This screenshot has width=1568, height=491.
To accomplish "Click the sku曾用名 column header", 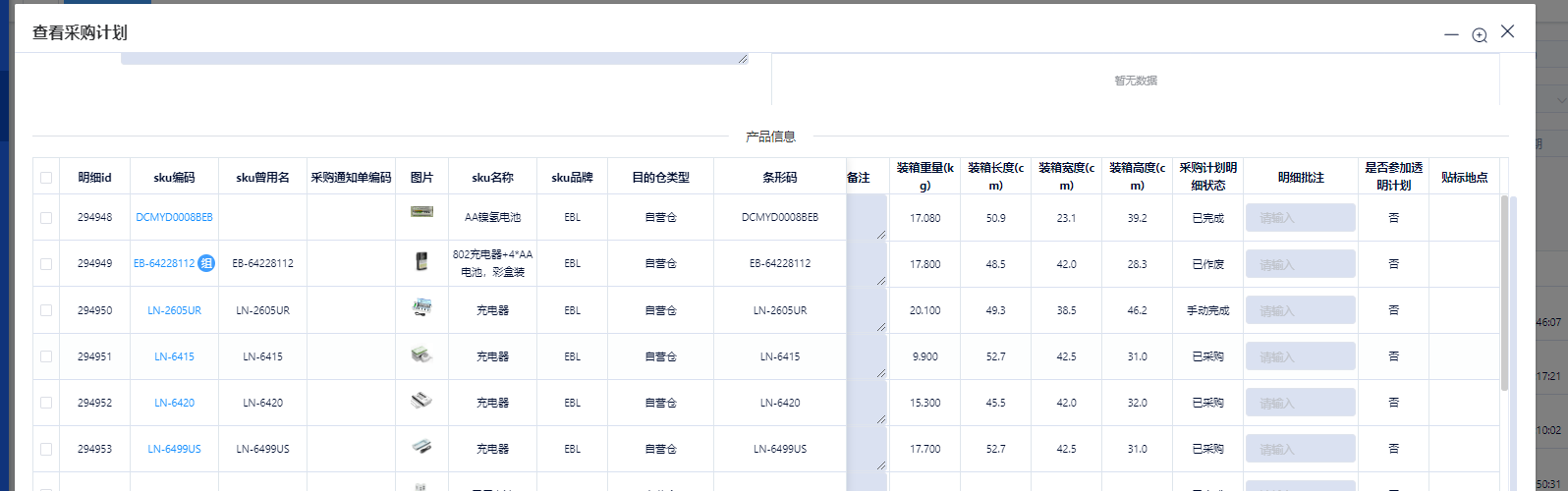I will pos(262,178).
